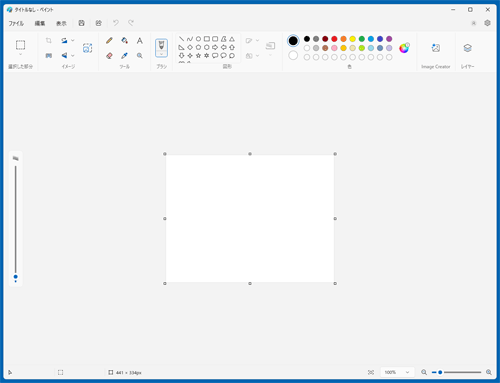Viewport: 500px width, 383px height.
Task: Click the Brushes tool button
Action: click(161, 45)
